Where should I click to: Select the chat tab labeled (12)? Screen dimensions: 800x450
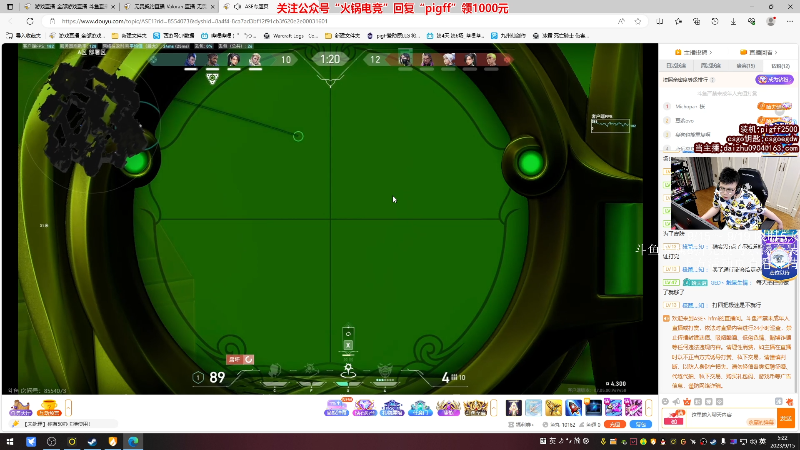tap(781, 66)
